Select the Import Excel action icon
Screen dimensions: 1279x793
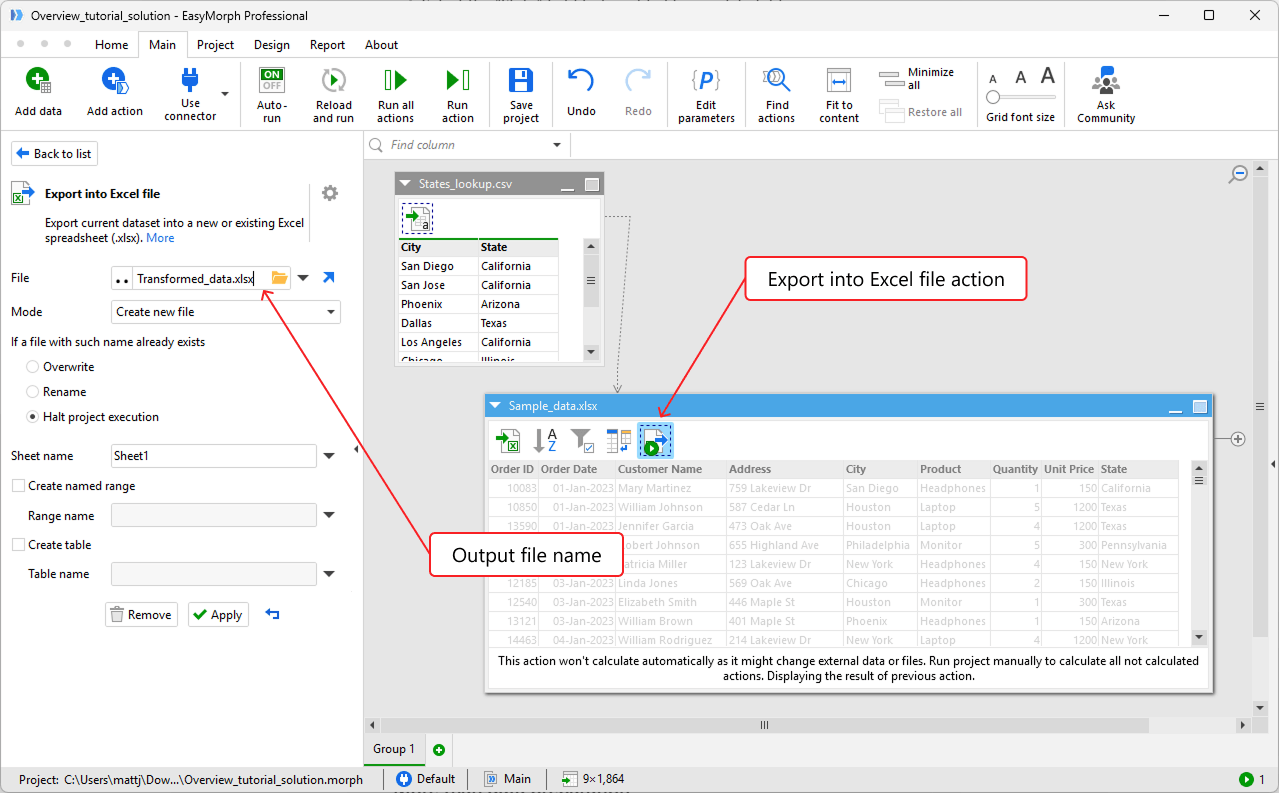(x=508, y=440)
